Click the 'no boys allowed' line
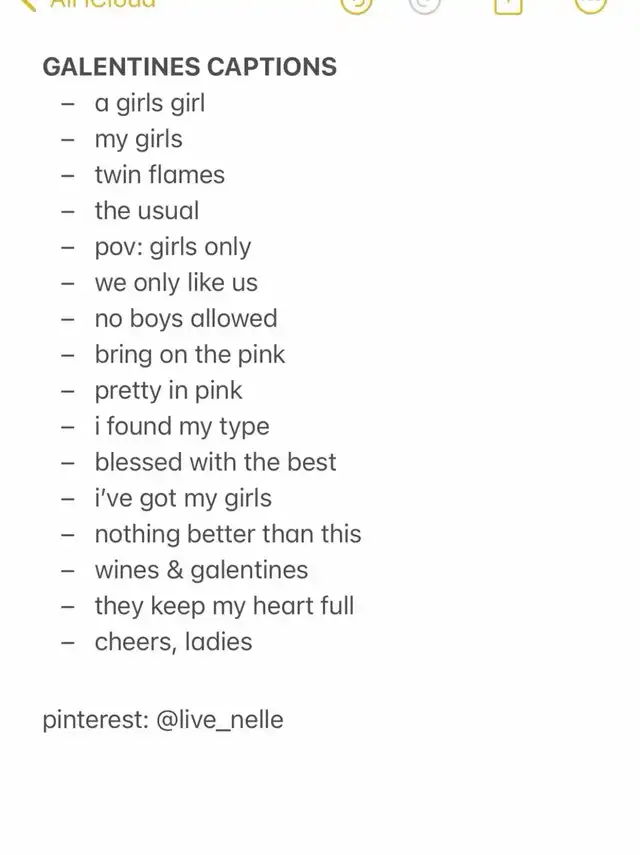 [x=186, y=318]
